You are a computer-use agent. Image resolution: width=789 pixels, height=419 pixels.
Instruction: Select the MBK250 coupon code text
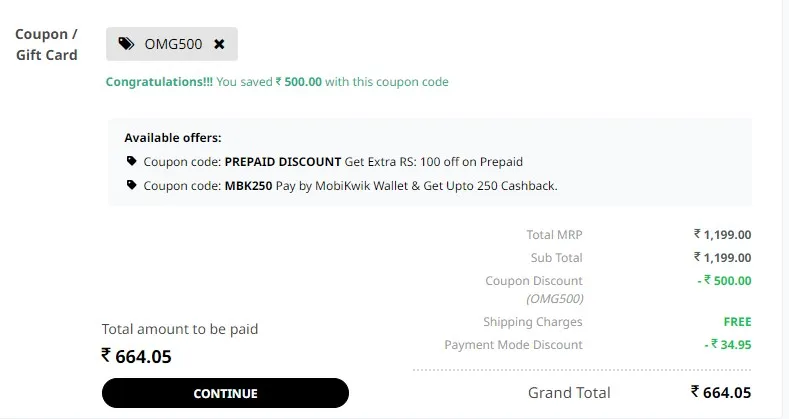(248, 186)
